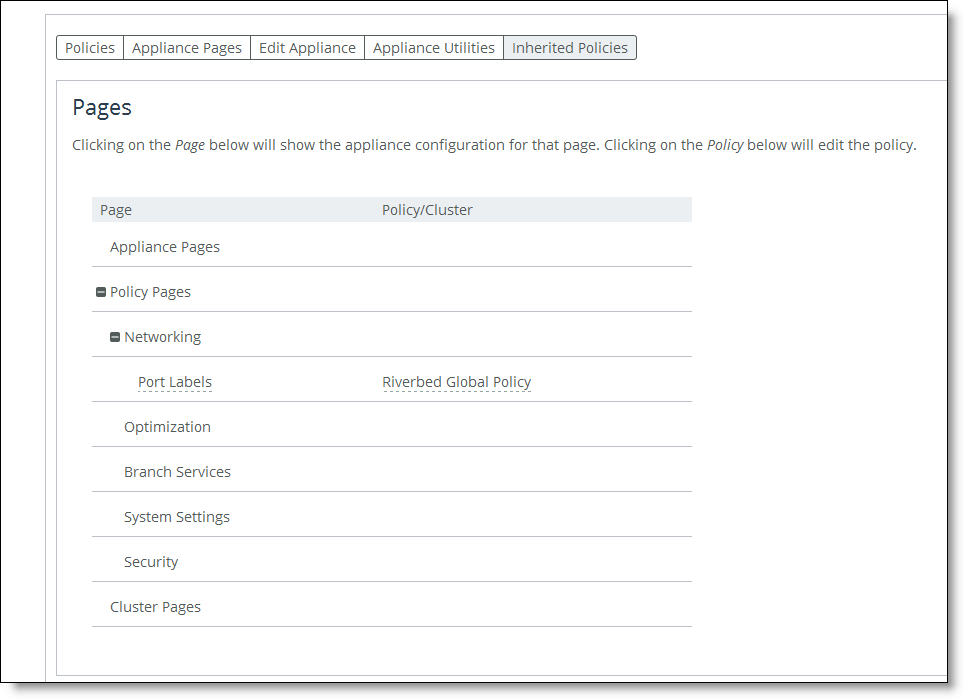Edit the Riverbed Global Policy link
The image size is (964, 699).
[456, 382]
